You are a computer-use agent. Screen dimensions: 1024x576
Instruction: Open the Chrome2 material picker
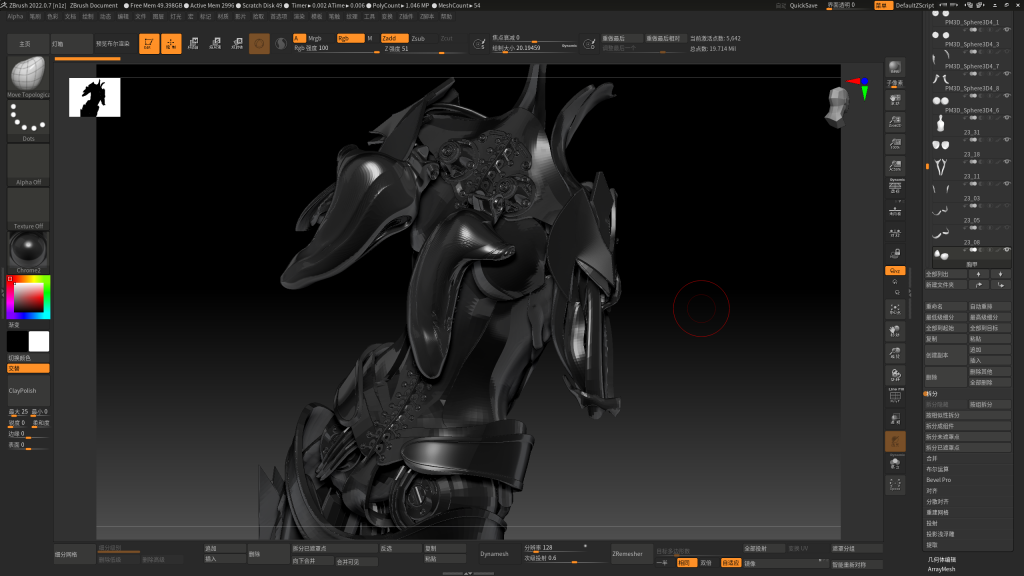point(28,250)
